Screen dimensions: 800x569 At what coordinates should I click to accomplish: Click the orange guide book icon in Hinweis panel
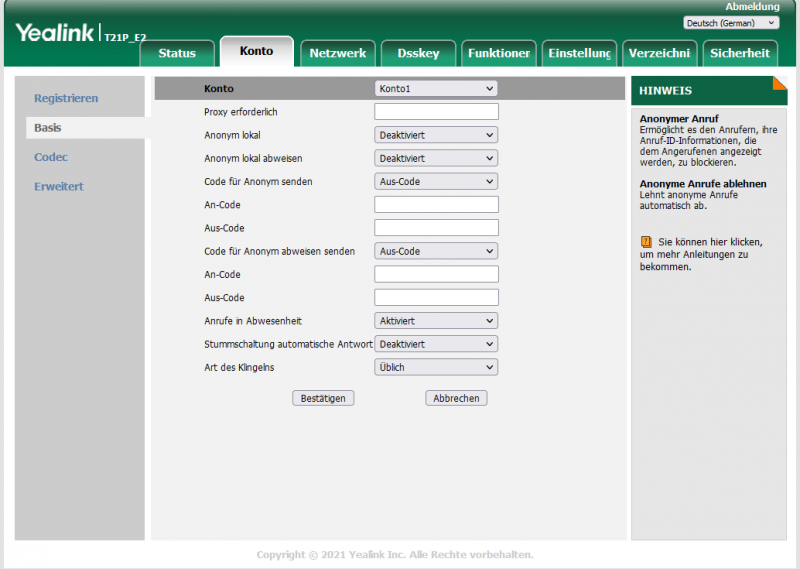click(x=646, y=242)
